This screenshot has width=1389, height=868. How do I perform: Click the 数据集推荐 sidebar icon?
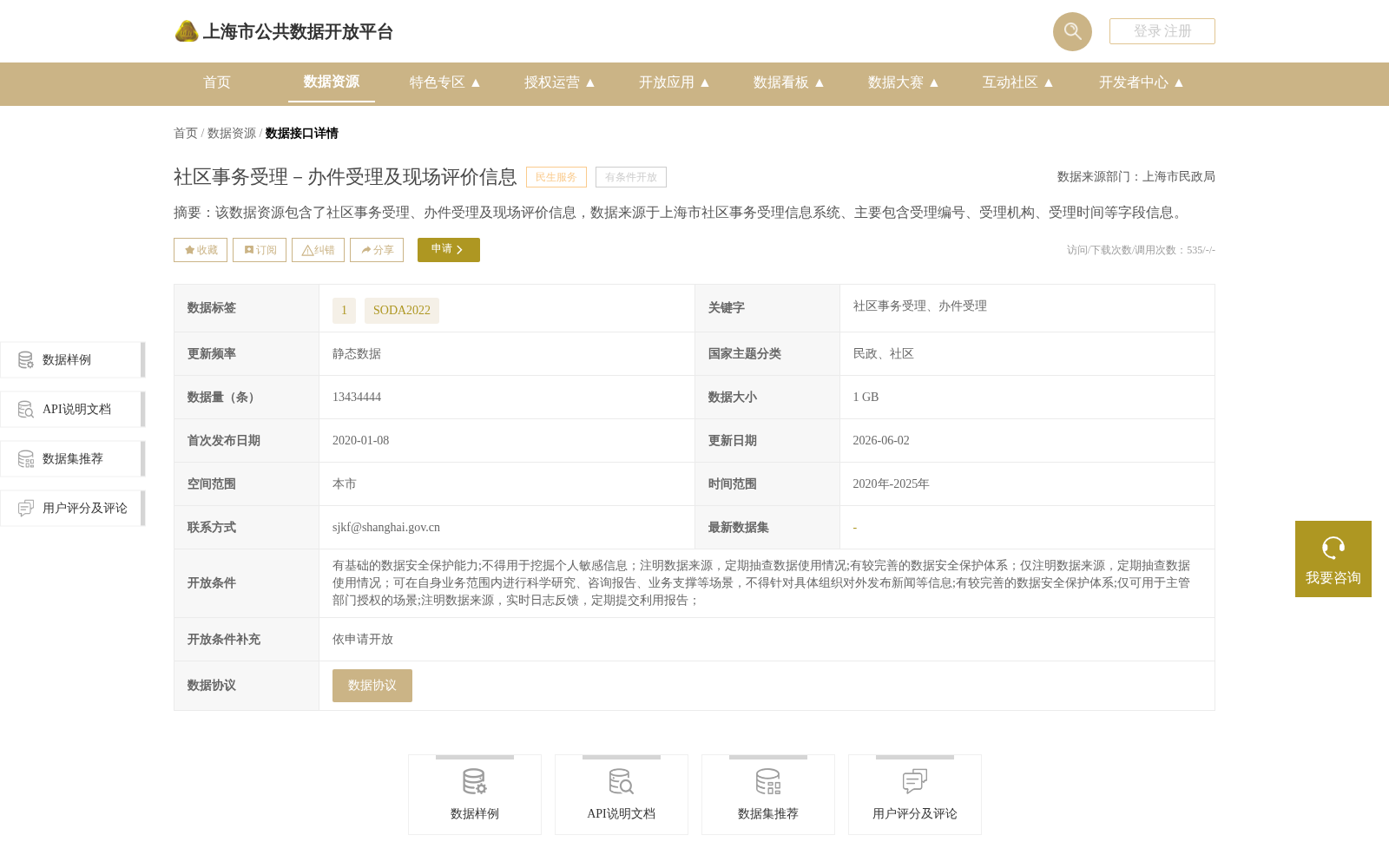pos(26,458)
